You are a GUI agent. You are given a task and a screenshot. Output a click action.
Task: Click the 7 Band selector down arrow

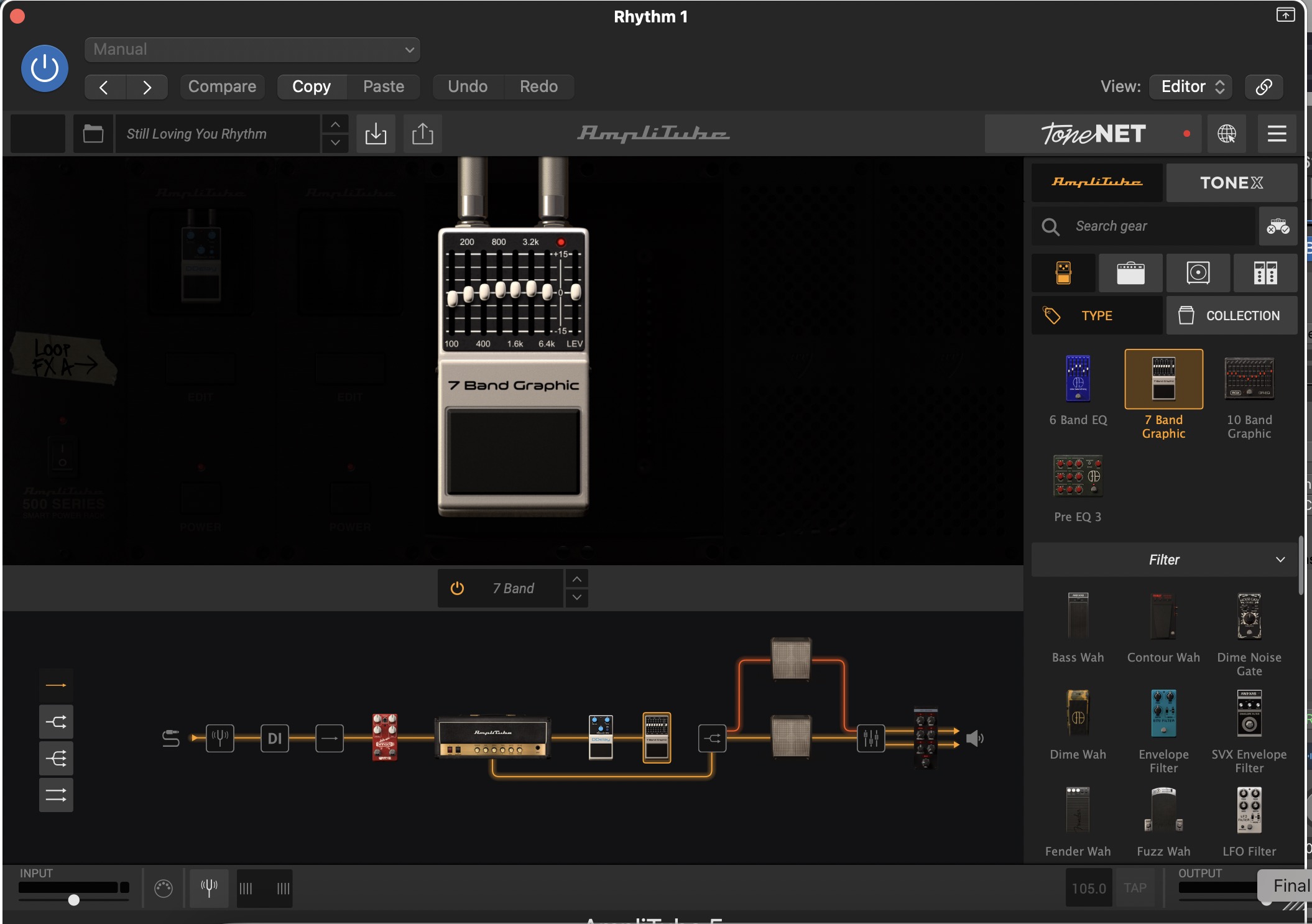point(577,598)
